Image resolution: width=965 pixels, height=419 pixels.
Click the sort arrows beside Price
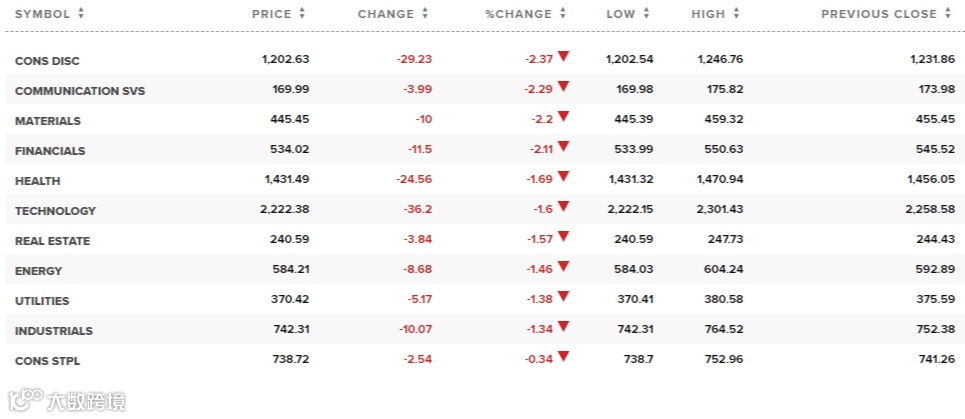point(302,14)
